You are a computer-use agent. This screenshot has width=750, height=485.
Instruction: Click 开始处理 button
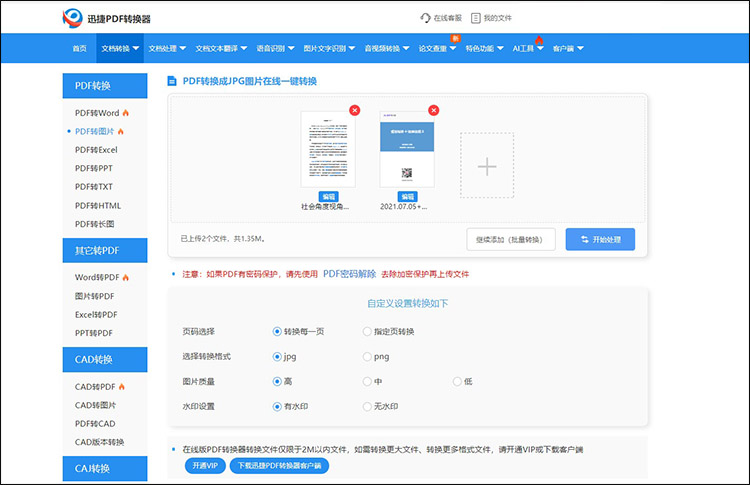600,239
